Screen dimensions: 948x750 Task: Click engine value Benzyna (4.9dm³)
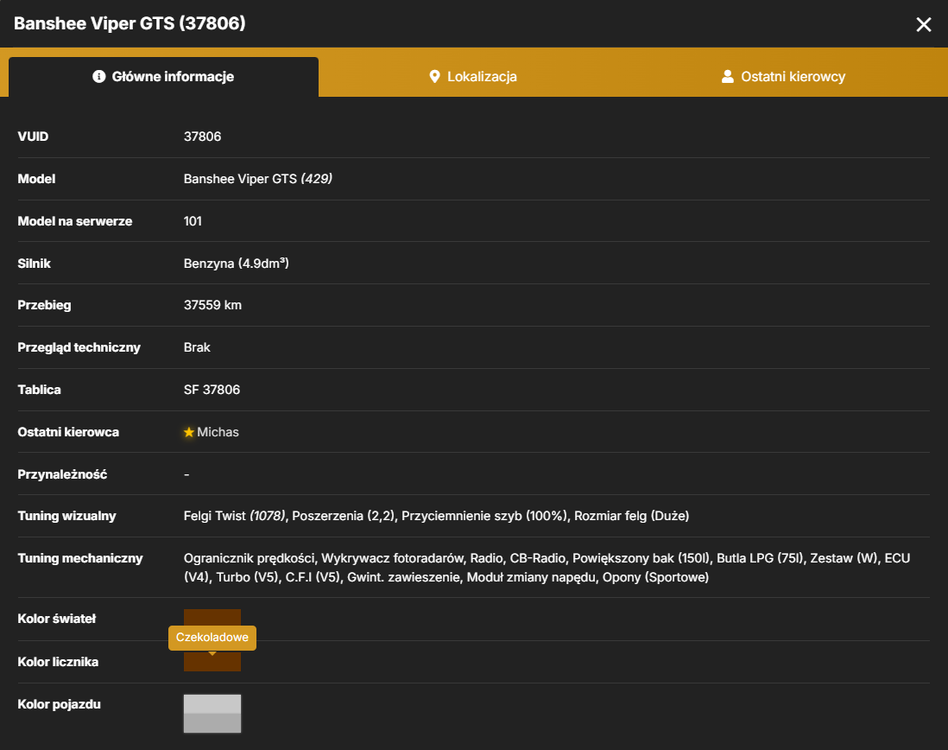[x=236, y=263]
